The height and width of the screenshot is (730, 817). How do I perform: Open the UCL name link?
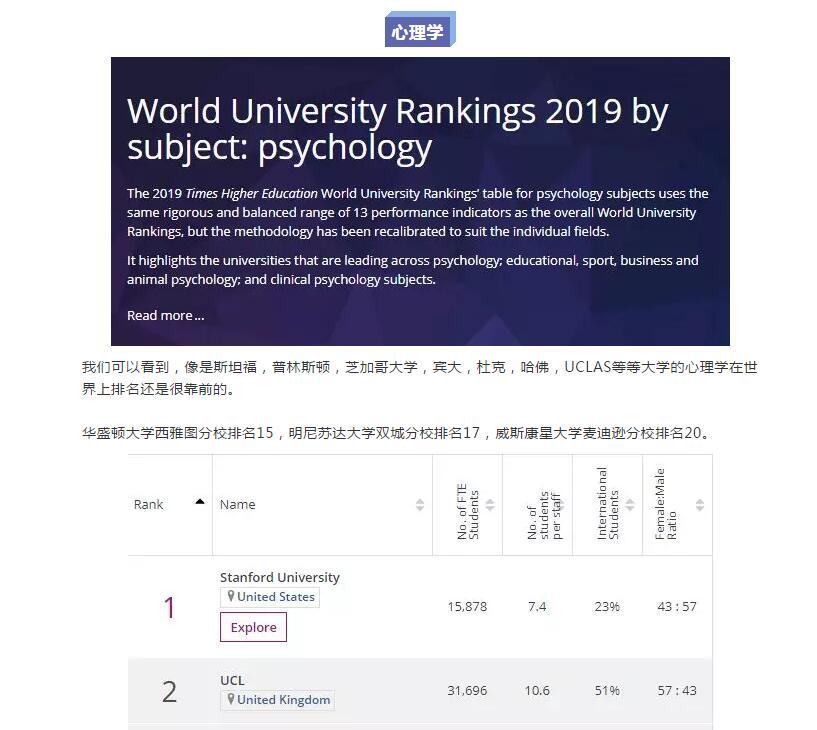pos(232,680)
